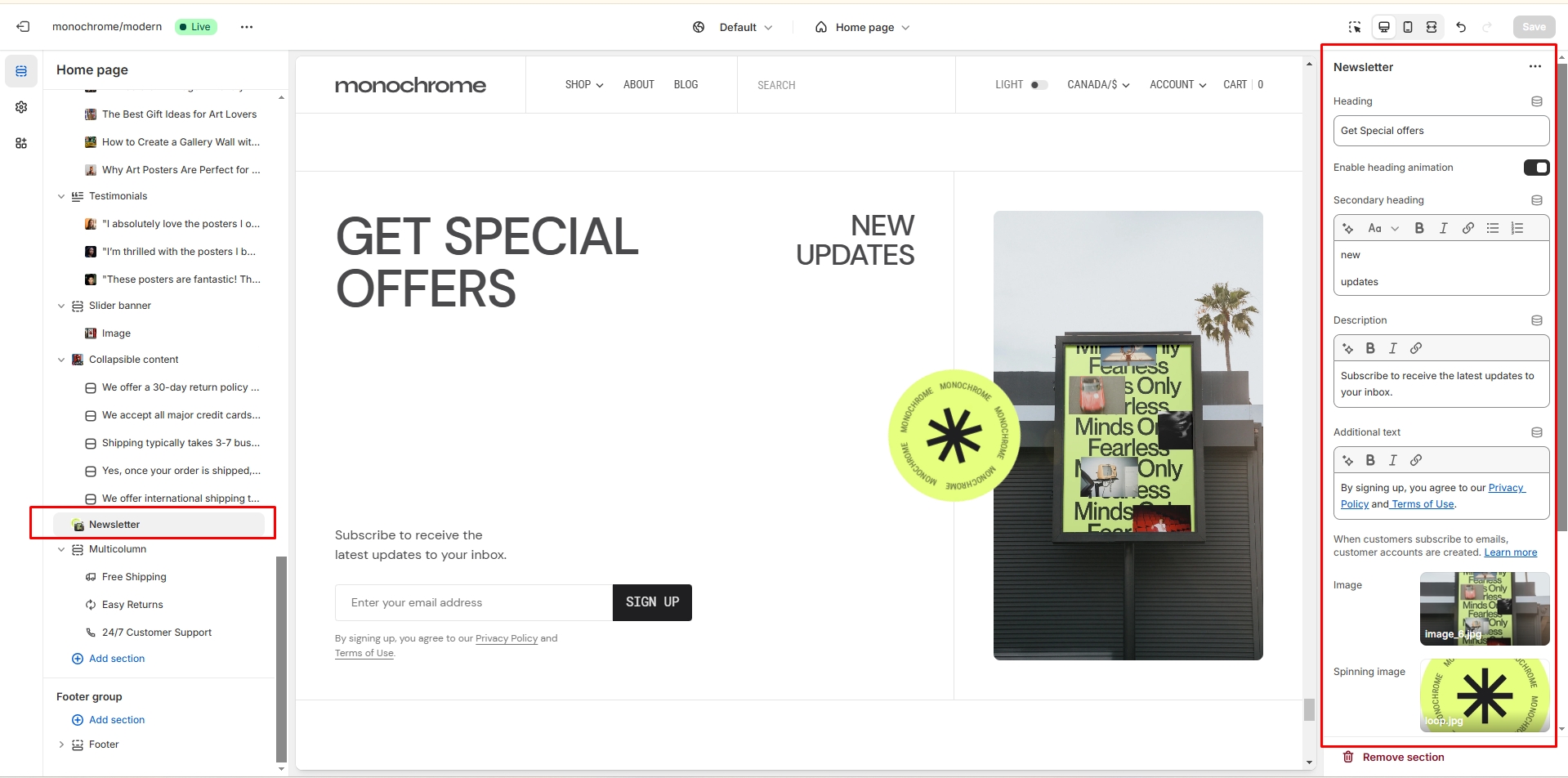Click italic icon in Description editor

(1393, 348)
